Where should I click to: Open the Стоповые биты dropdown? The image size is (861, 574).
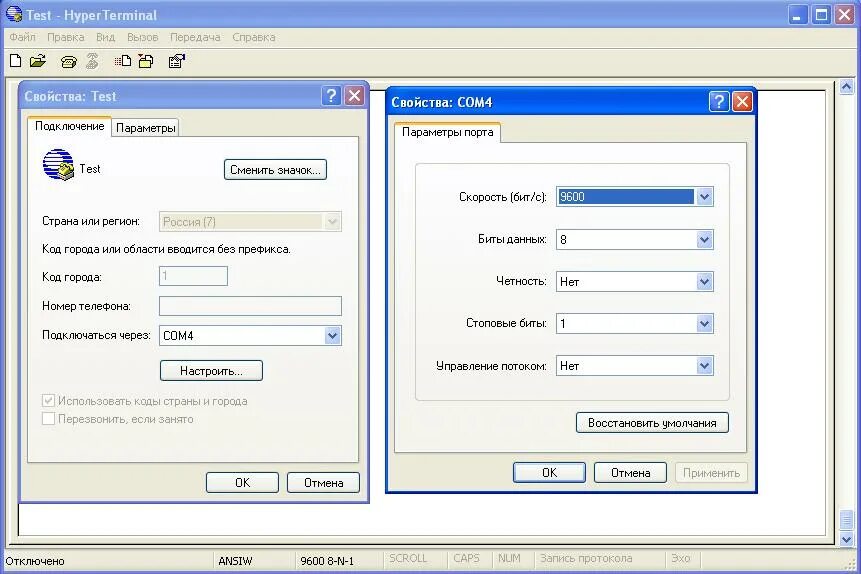click(x=705, y=324)
